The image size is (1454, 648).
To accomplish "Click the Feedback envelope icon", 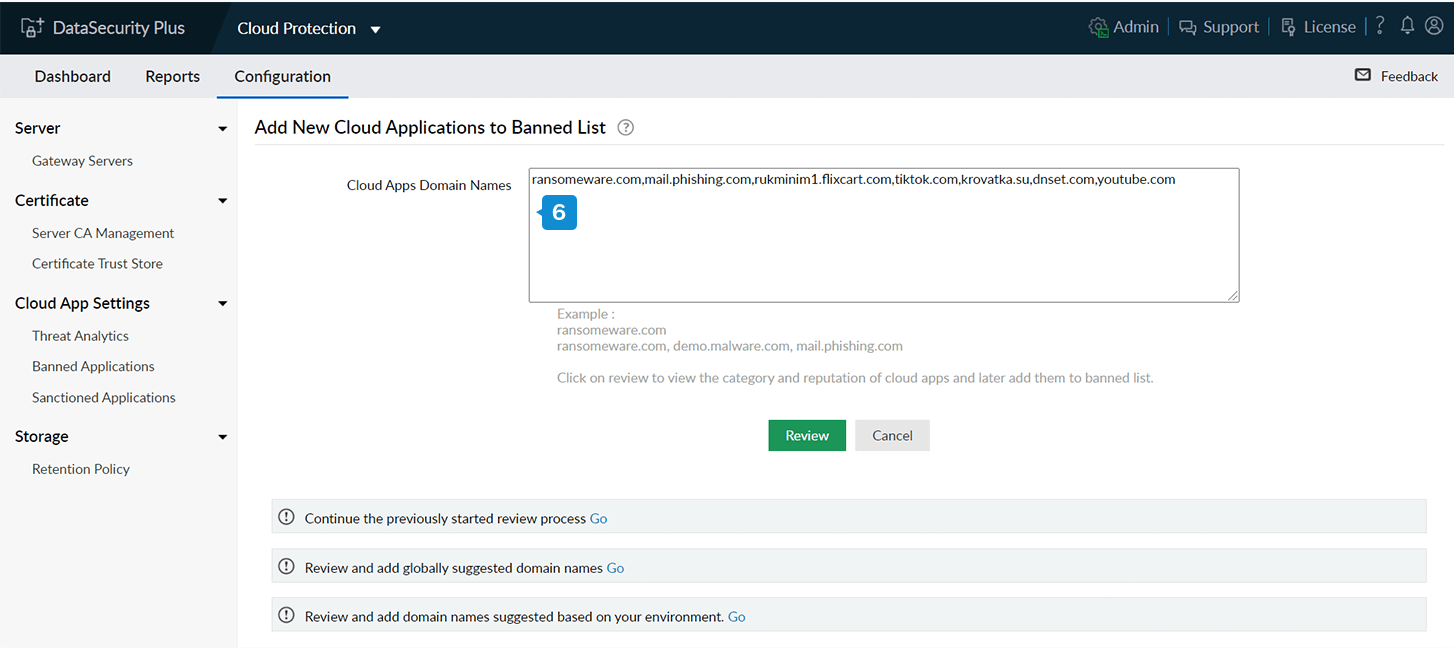I will coord(1363,76).
